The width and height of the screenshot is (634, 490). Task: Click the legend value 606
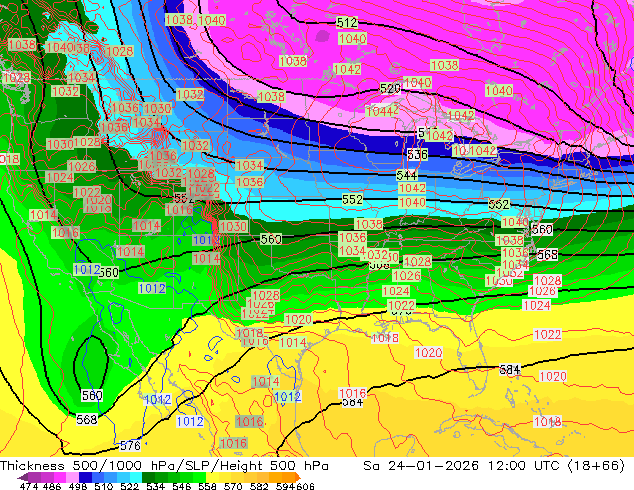[305, 486]
